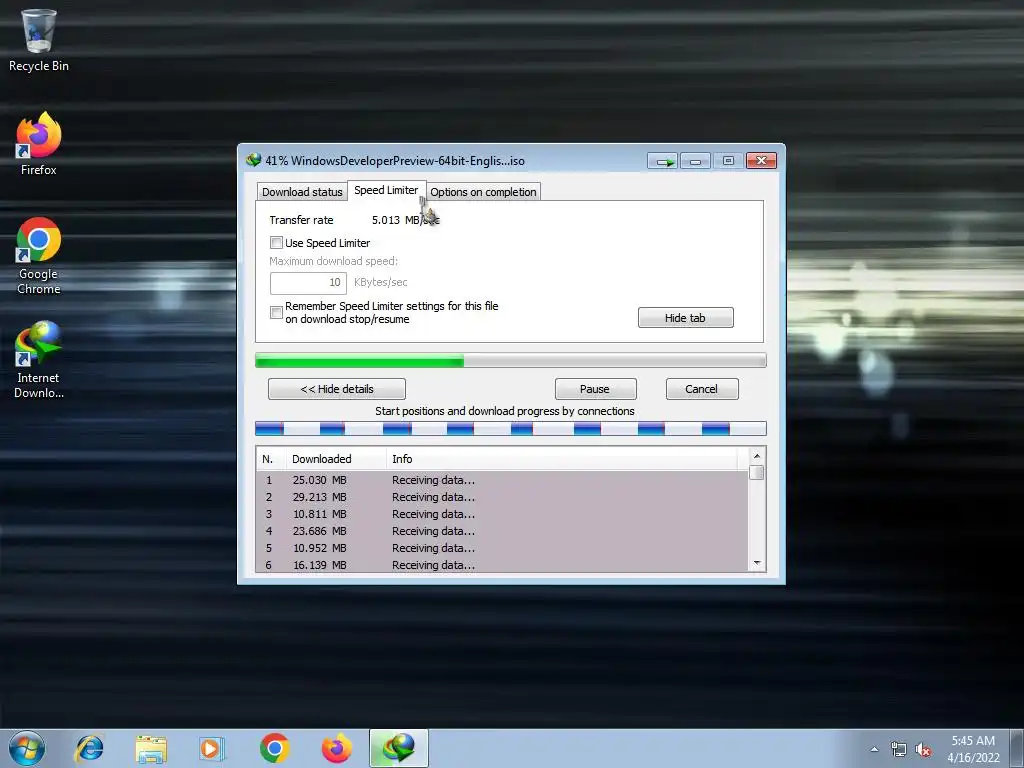
Task: Launch Chrome from the taskbar
Action: 274,748
